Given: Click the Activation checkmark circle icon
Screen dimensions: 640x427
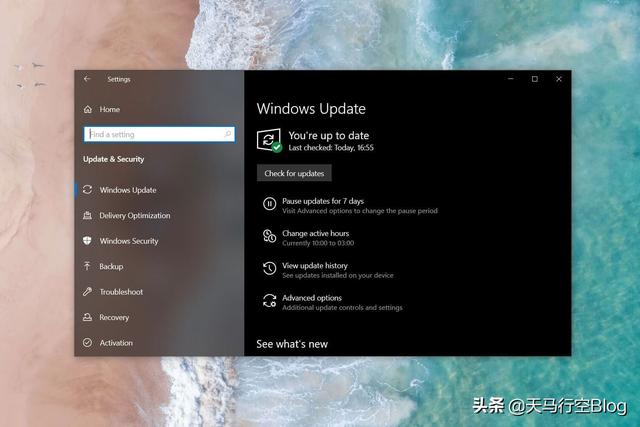Looking at the screenshot, I should coord(87,342).
